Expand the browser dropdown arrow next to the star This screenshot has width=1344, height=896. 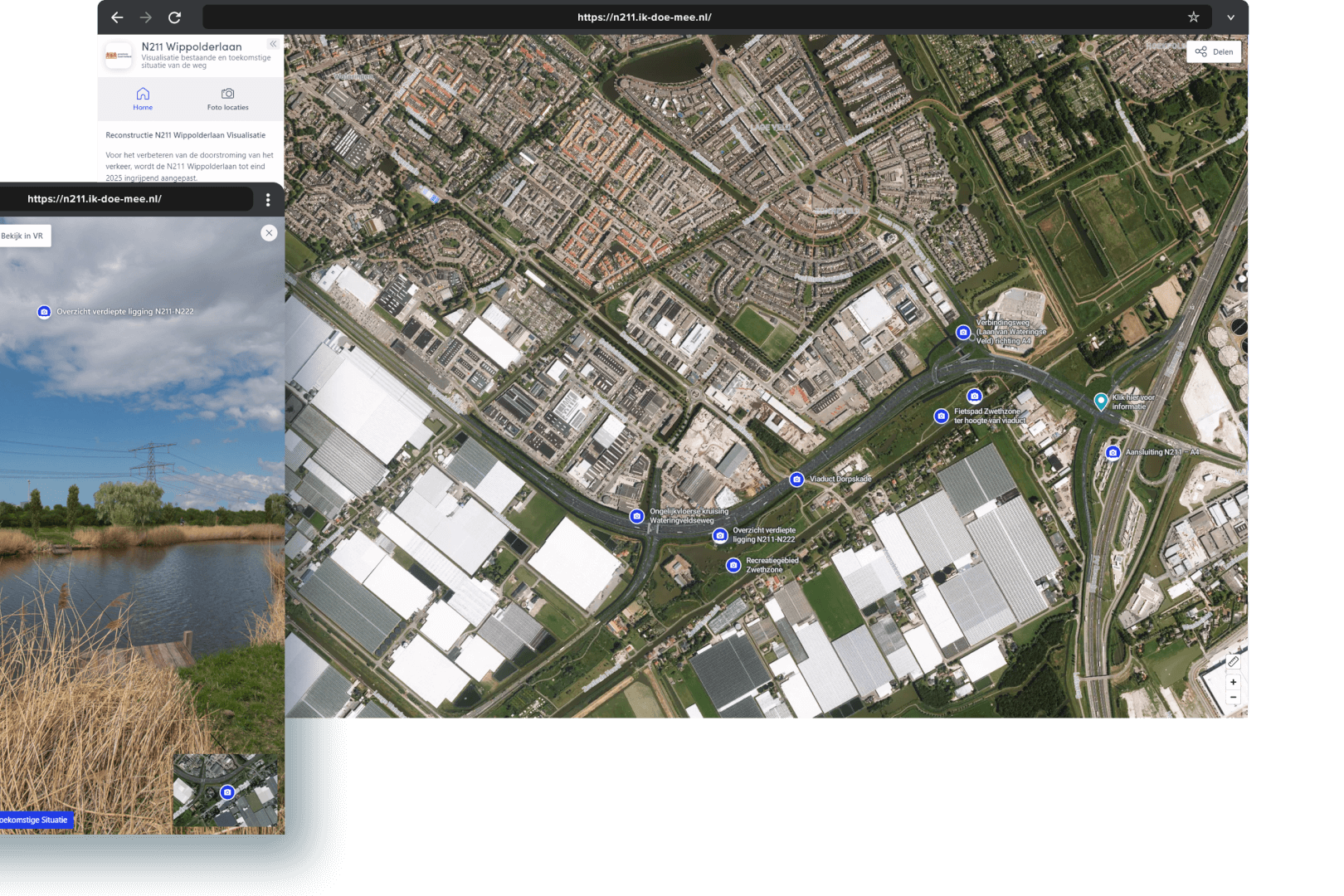pos(1230,17)
